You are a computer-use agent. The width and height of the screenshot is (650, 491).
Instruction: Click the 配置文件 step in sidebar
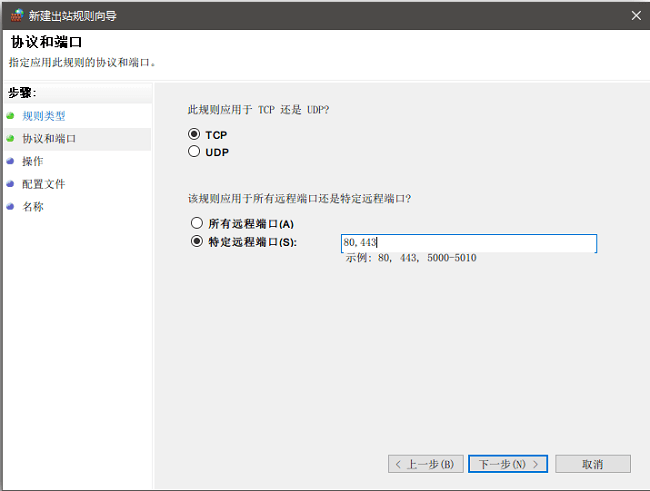pos(44,184)
